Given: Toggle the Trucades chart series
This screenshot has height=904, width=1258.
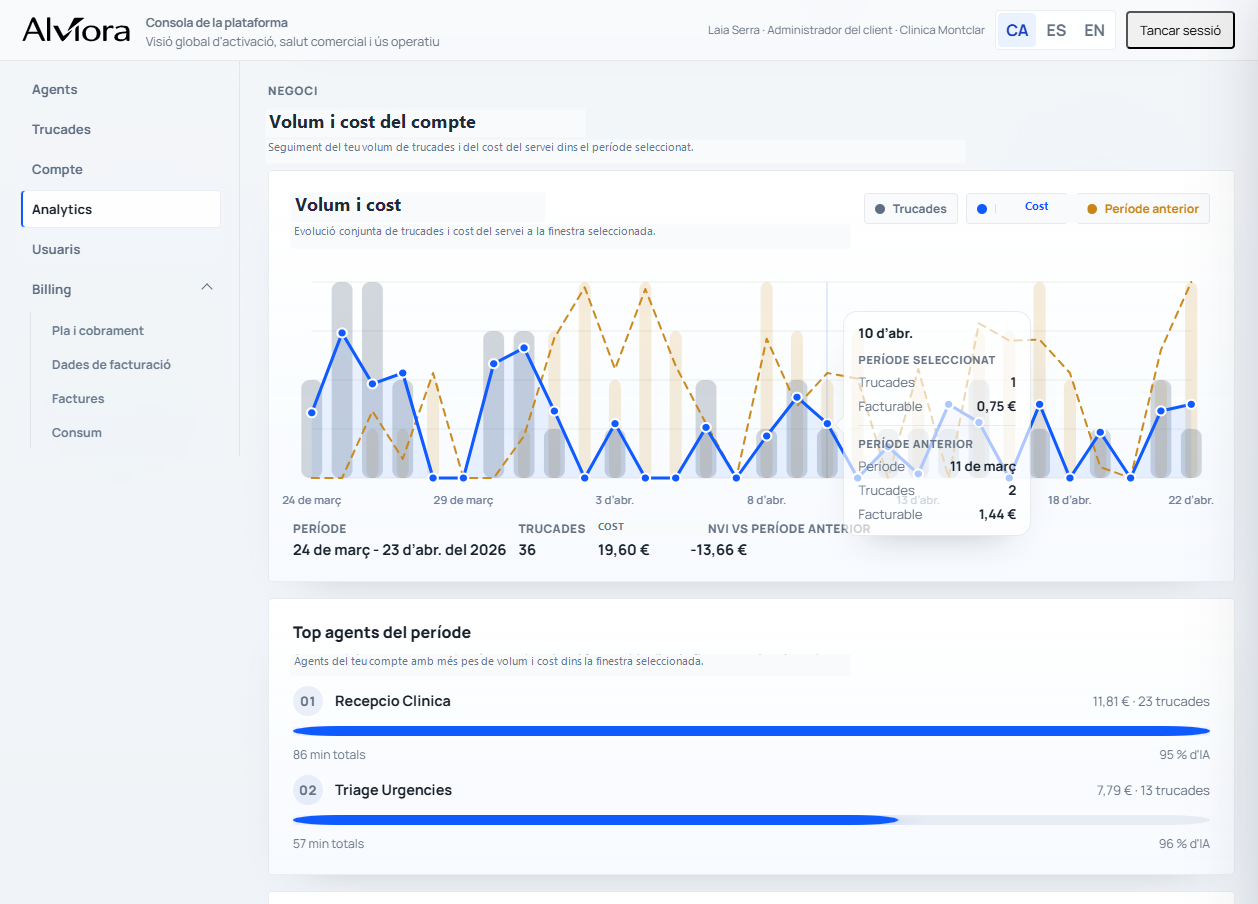Looking at the screenshot, I should (x=911, y=209).
